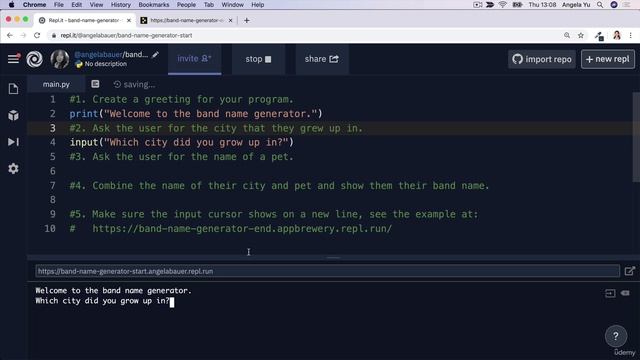The height and width of the screenshot is (360, 640).
Task: Click the browser address bar URL
Action: pyautogui.click(x=126, y=36)
